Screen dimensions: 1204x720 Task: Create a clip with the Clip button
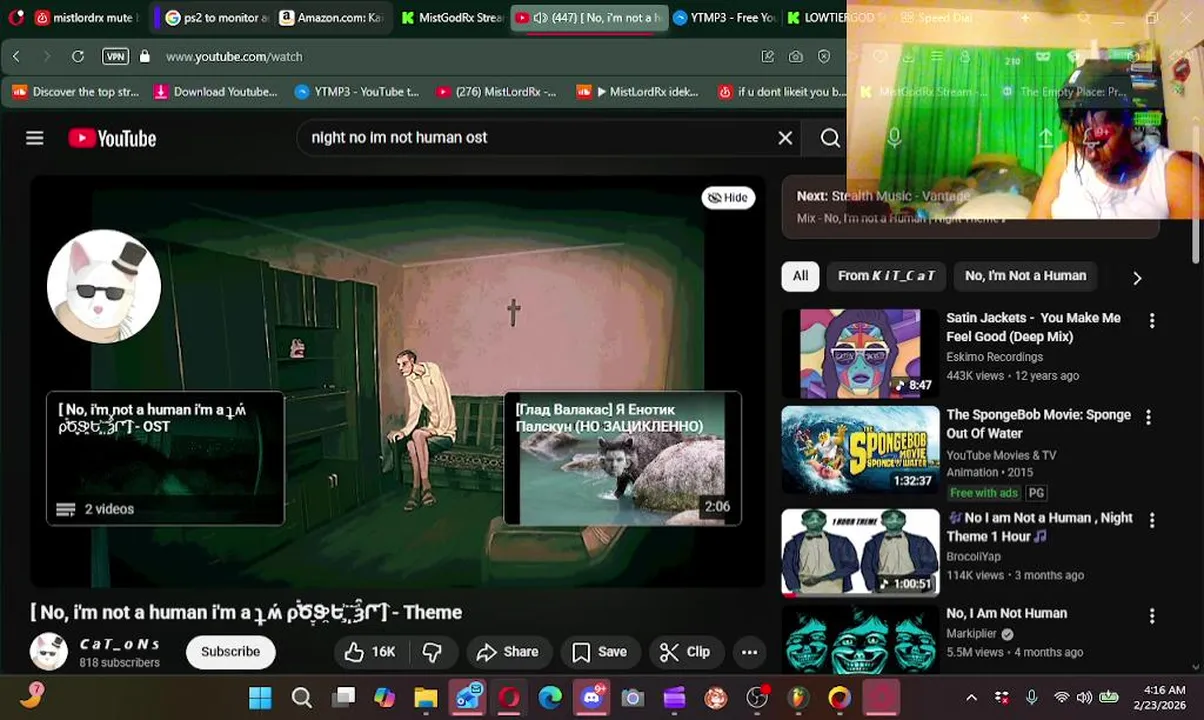(685, 652)
